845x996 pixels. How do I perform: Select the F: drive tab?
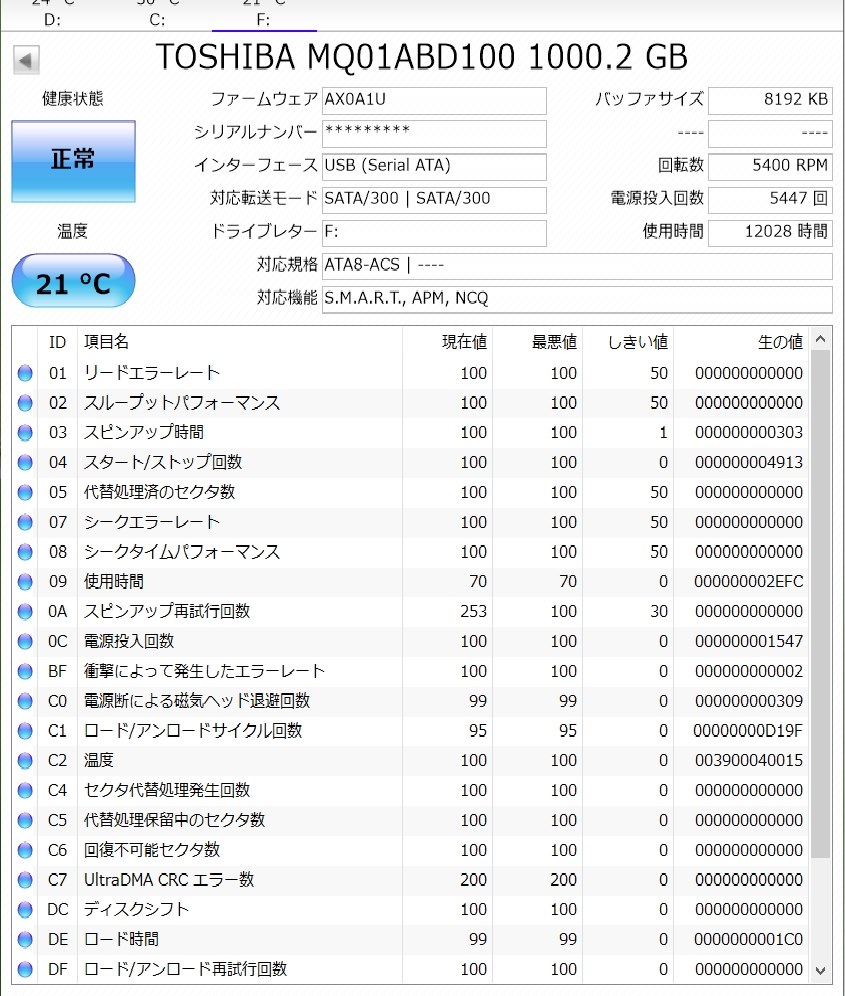coord(264,16)
